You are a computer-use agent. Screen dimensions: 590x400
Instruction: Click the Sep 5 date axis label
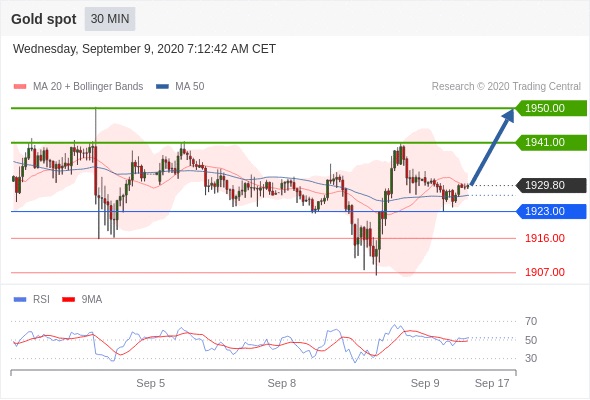(x=151, y=383)
